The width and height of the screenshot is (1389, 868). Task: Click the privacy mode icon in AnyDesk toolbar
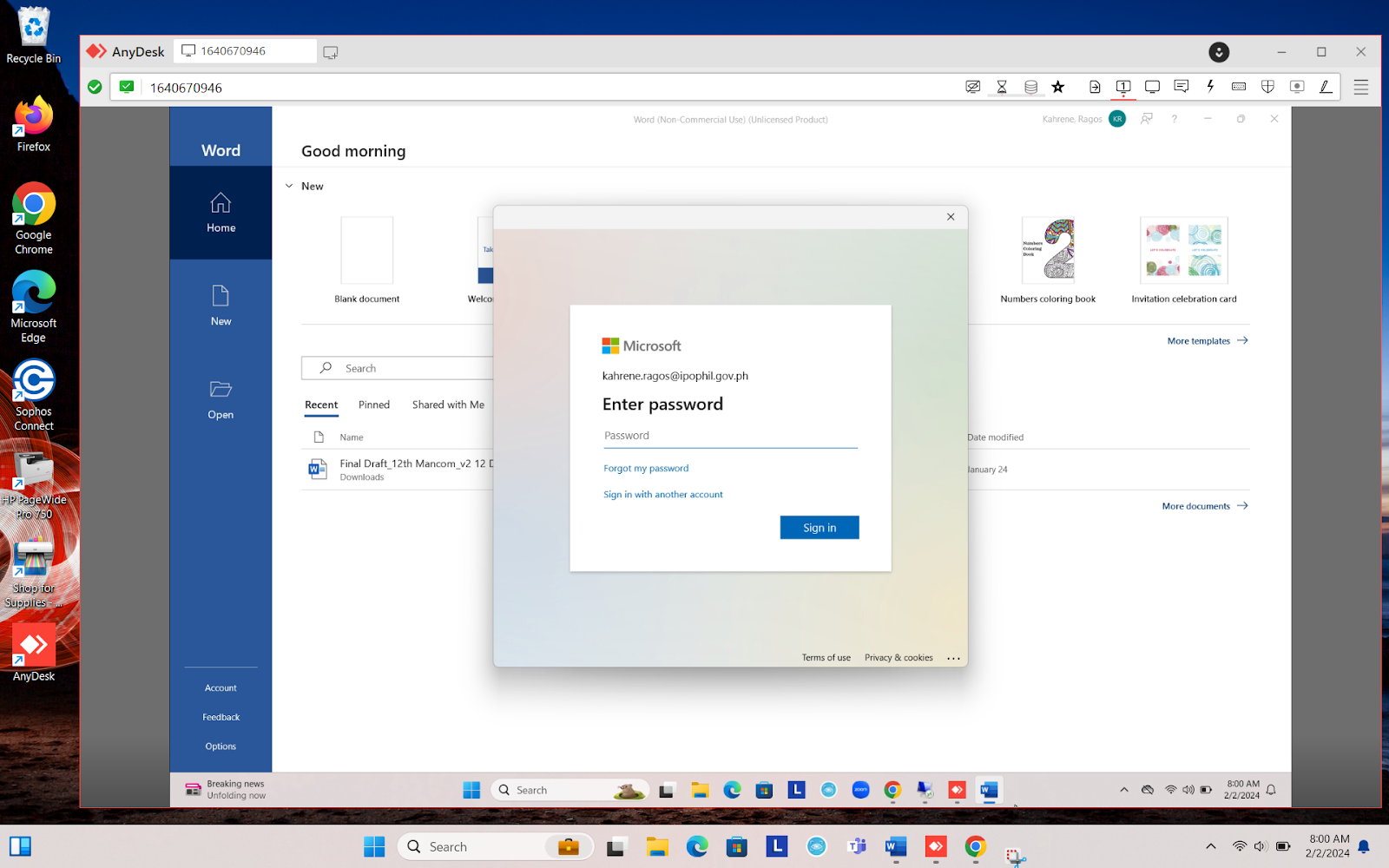[x=973, y=87]
